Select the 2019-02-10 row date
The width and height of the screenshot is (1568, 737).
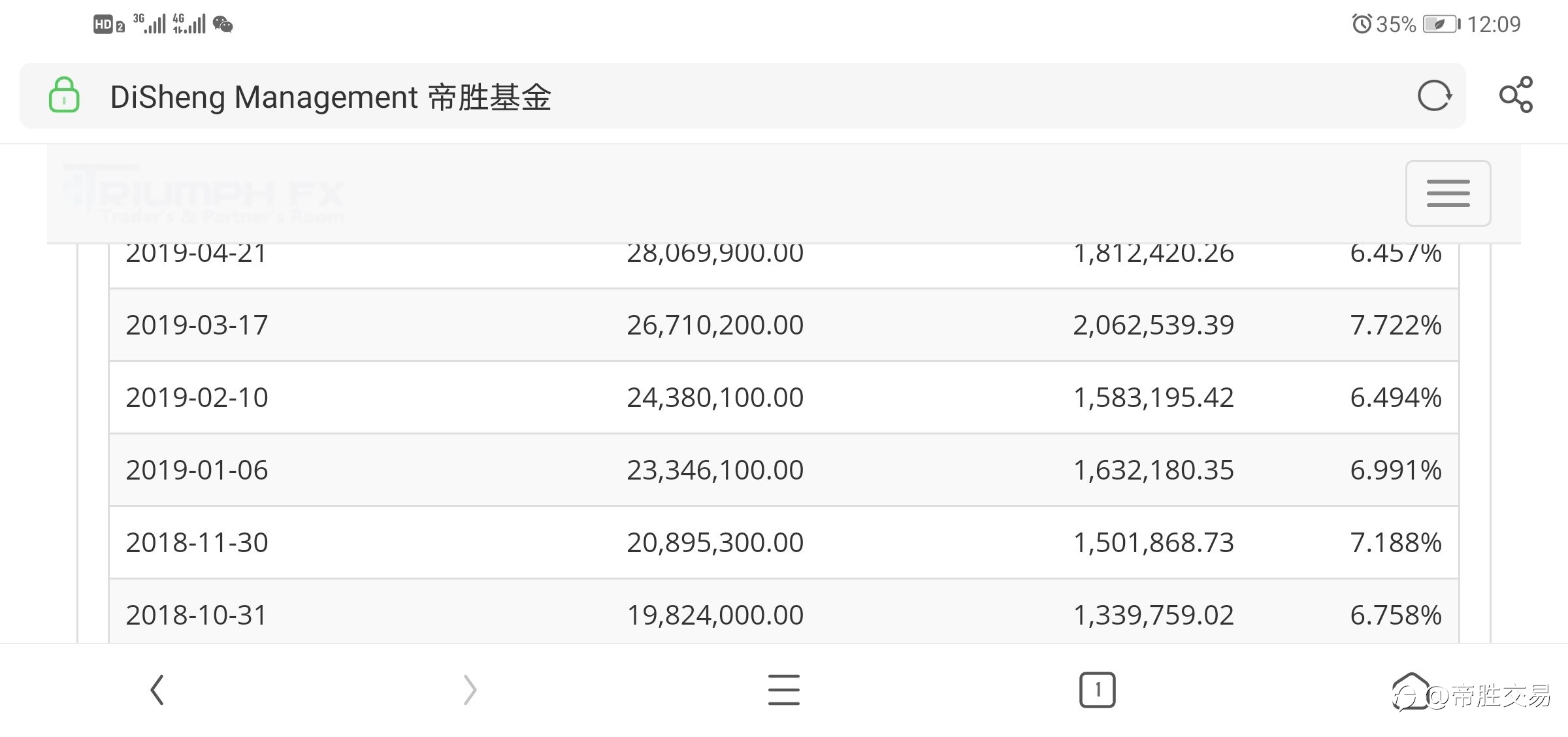tap(197, 398)
